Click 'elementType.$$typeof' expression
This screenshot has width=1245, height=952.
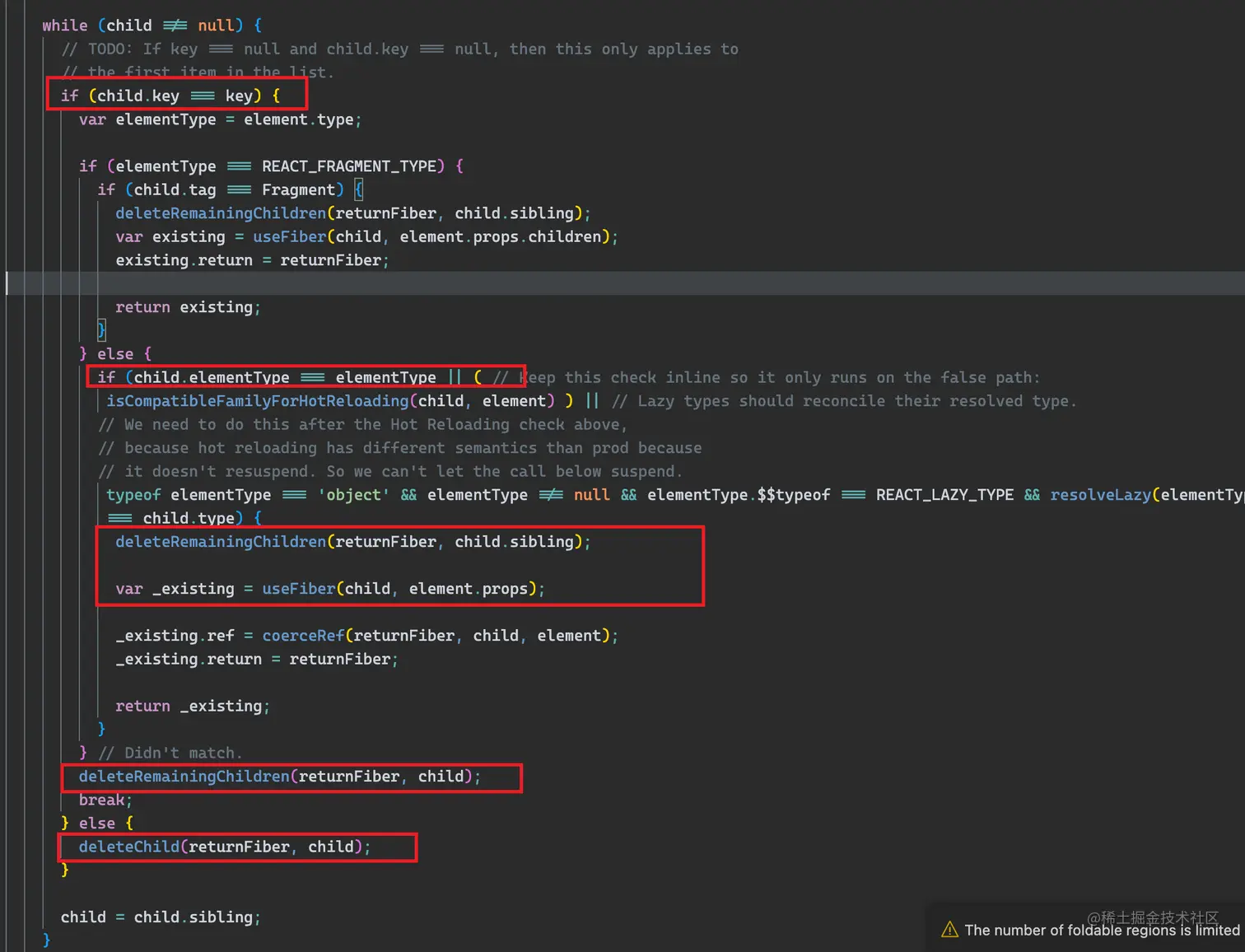pos(739,495)
